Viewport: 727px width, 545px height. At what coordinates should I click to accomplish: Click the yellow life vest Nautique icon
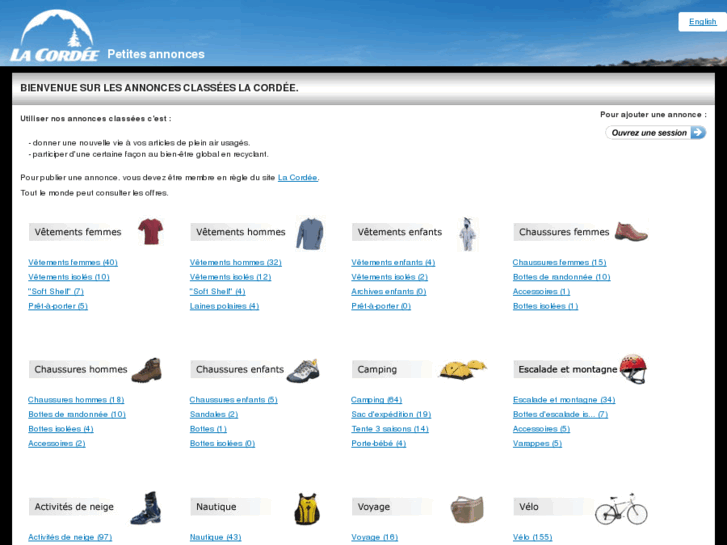[x=307, y=509]
